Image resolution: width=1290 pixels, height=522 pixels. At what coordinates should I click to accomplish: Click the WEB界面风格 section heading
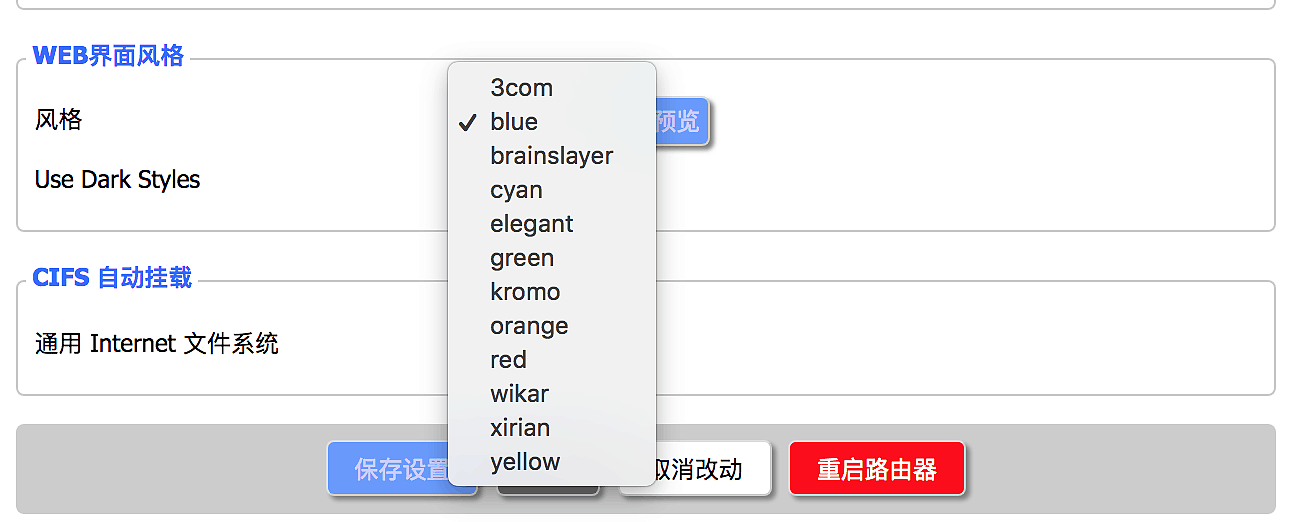108,56
